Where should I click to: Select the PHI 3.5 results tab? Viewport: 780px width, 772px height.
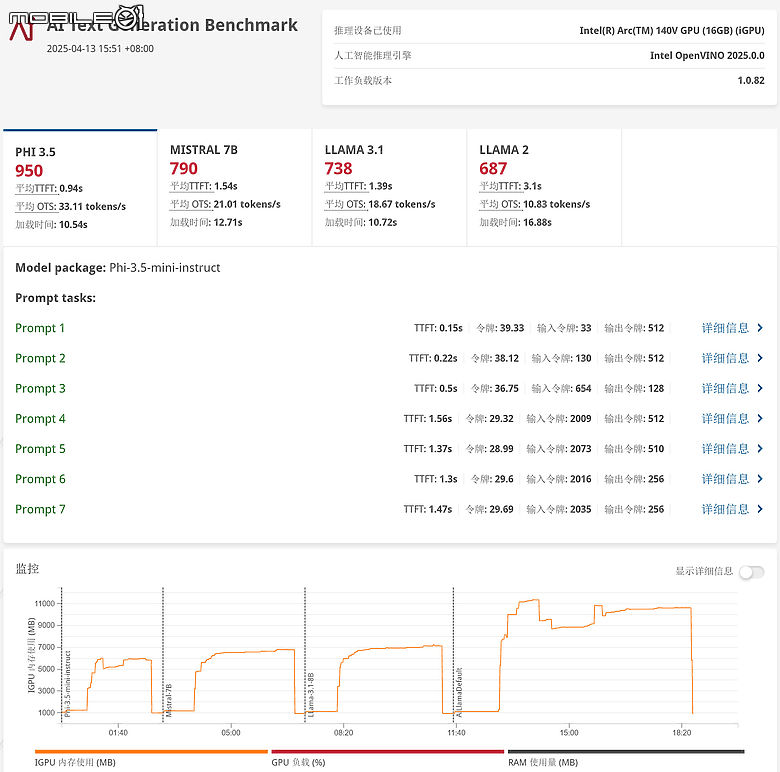[80, 188]
